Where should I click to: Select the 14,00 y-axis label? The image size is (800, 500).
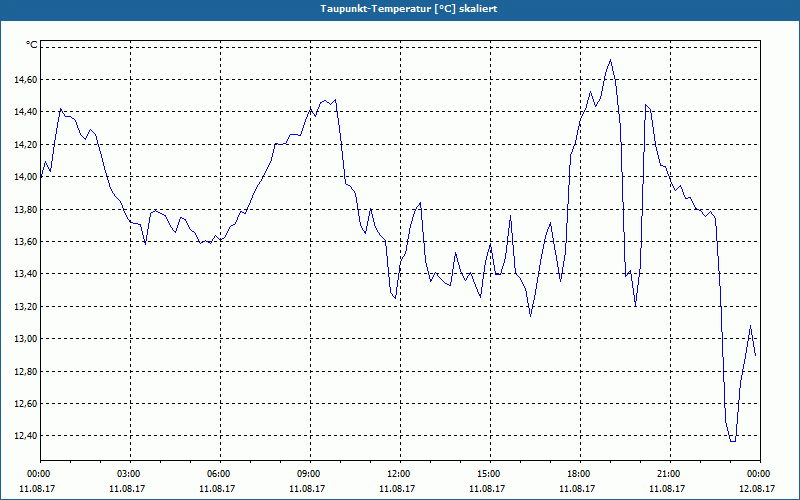[x=28, y=177]
